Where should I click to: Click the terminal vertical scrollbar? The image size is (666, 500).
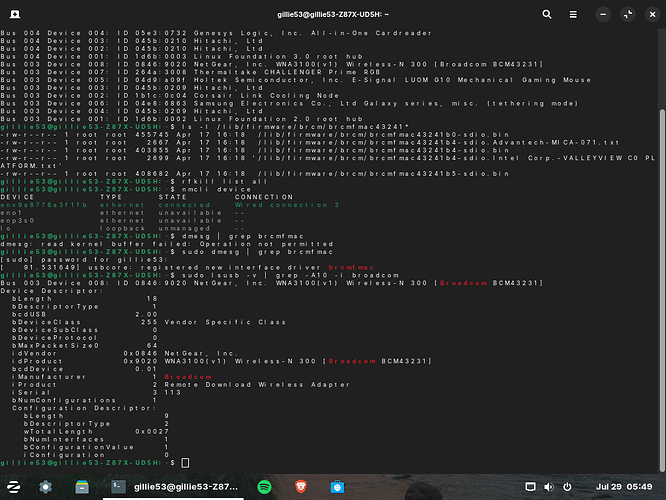662,291
